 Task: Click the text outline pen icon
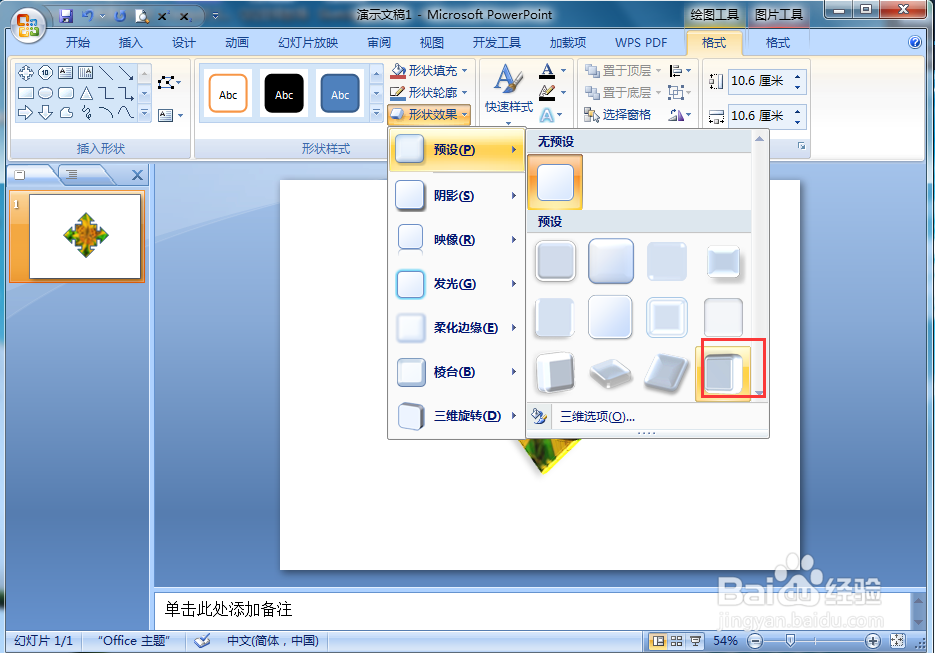point(547,92)
